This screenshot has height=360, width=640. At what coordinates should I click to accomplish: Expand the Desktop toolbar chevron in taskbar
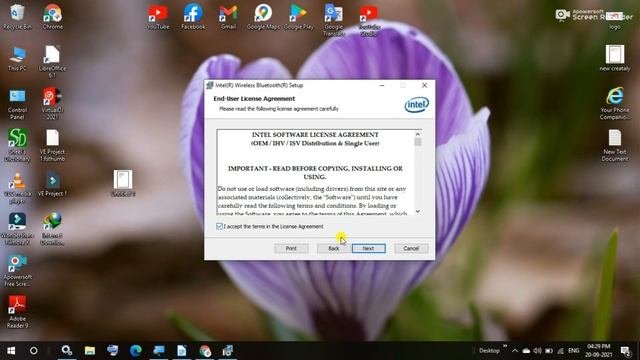[505, 346]
